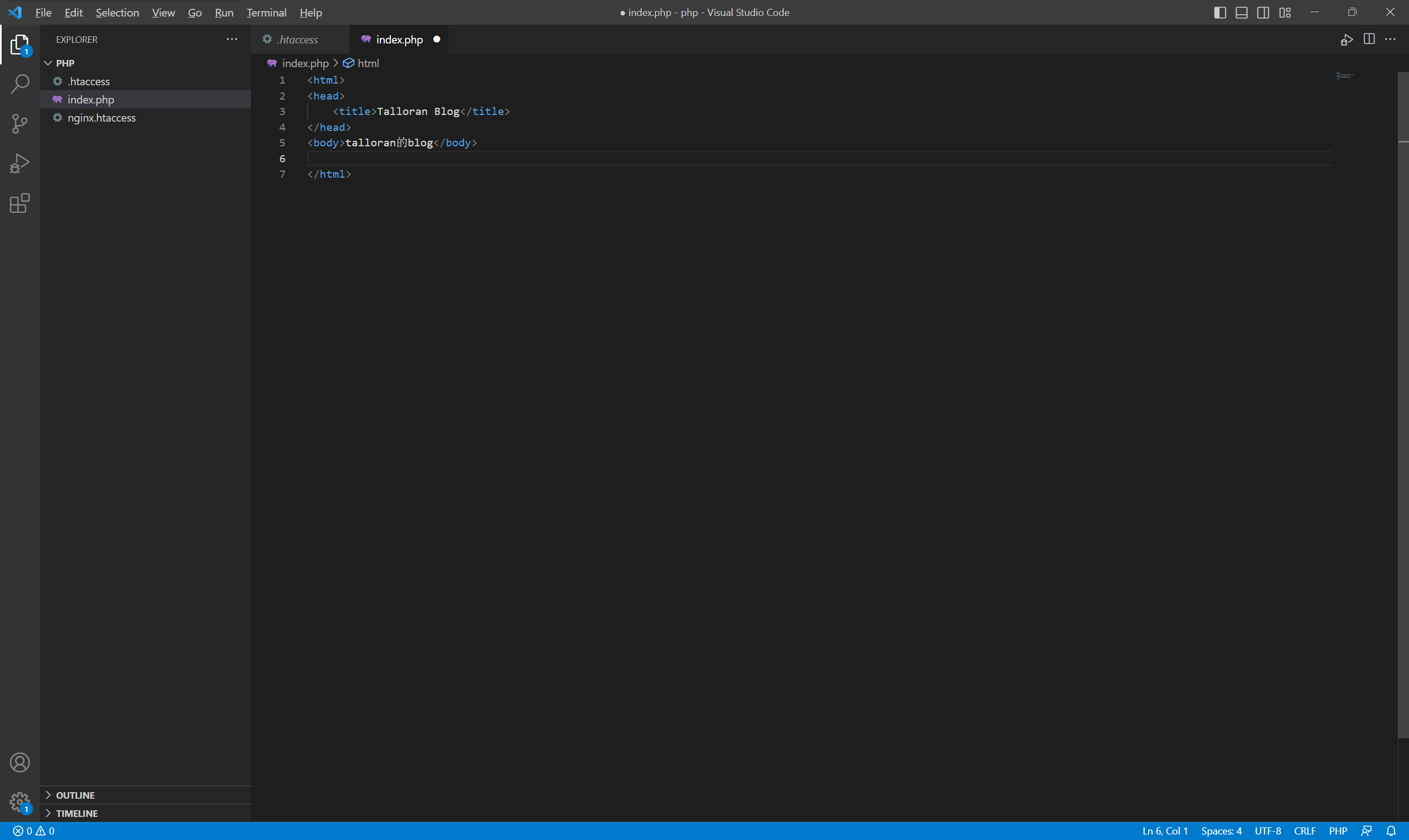Open the Extensions view

20,203
